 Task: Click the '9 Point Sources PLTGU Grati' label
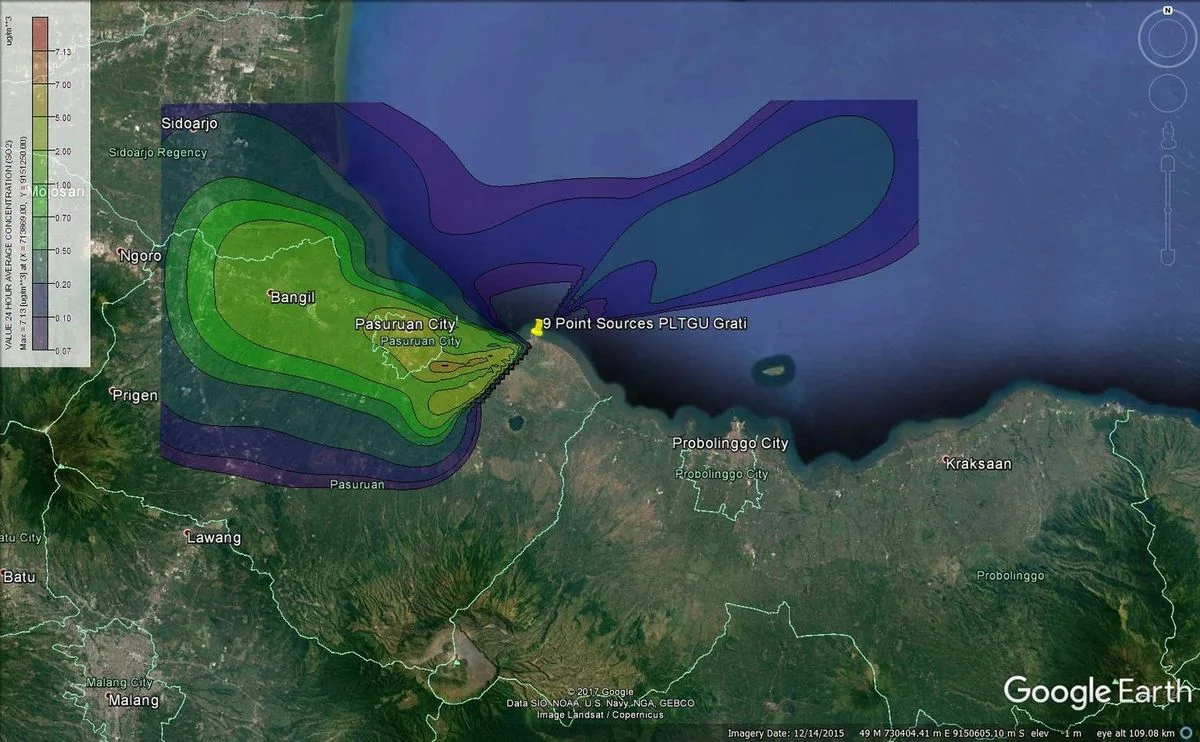645,324
